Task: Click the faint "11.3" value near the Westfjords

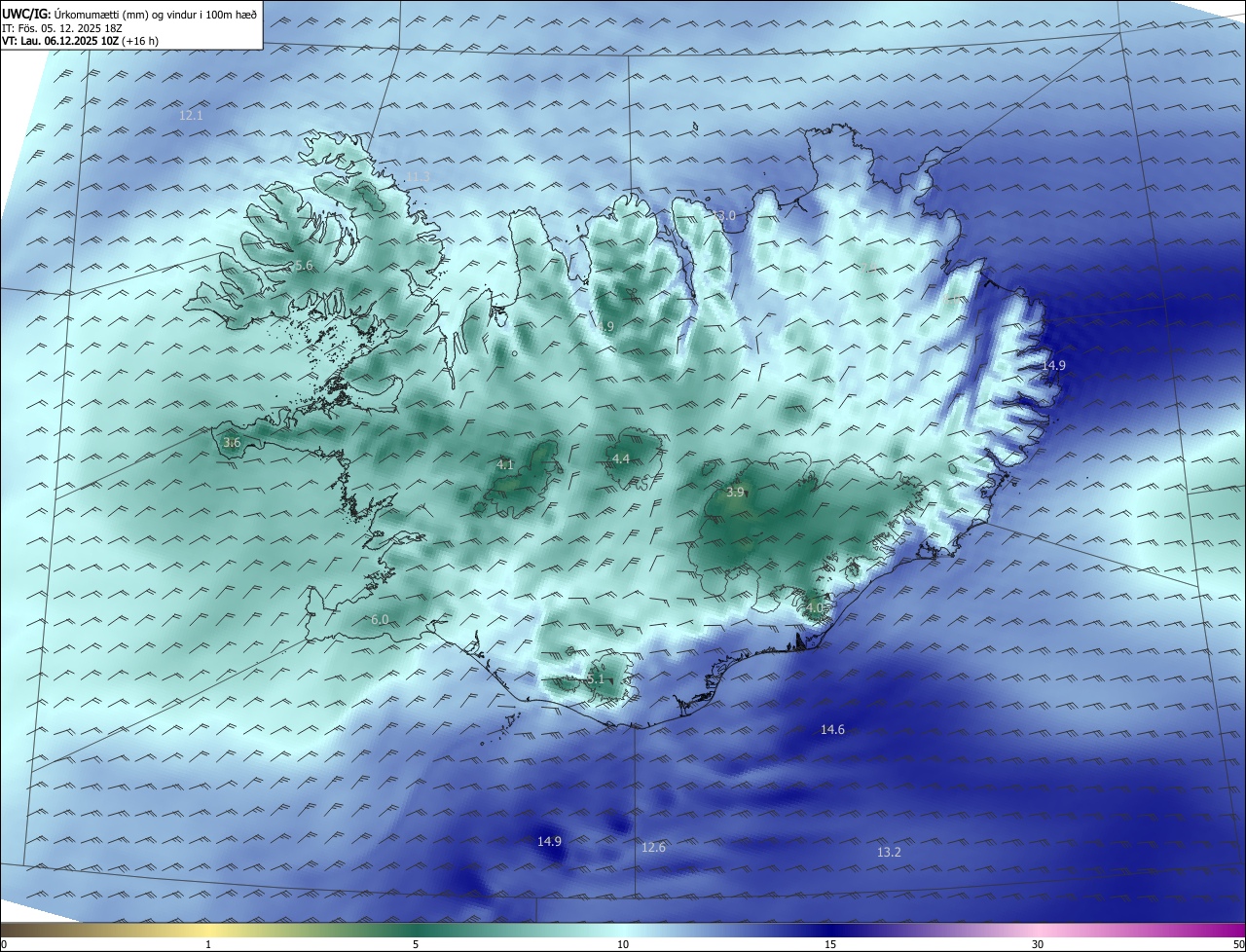Action: [x=418, y=176]
